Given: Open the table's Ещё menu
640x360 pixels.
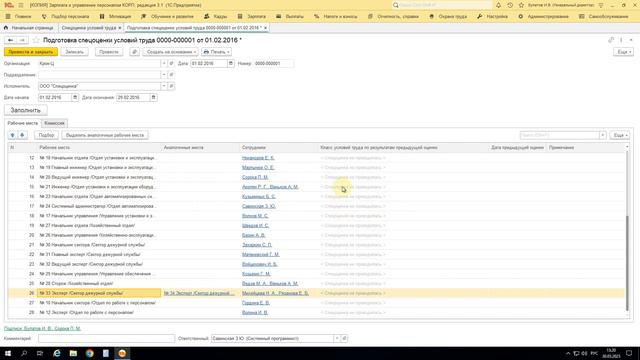Looking at the screenshot, I should pyautogui.click(x=620, y=135).
